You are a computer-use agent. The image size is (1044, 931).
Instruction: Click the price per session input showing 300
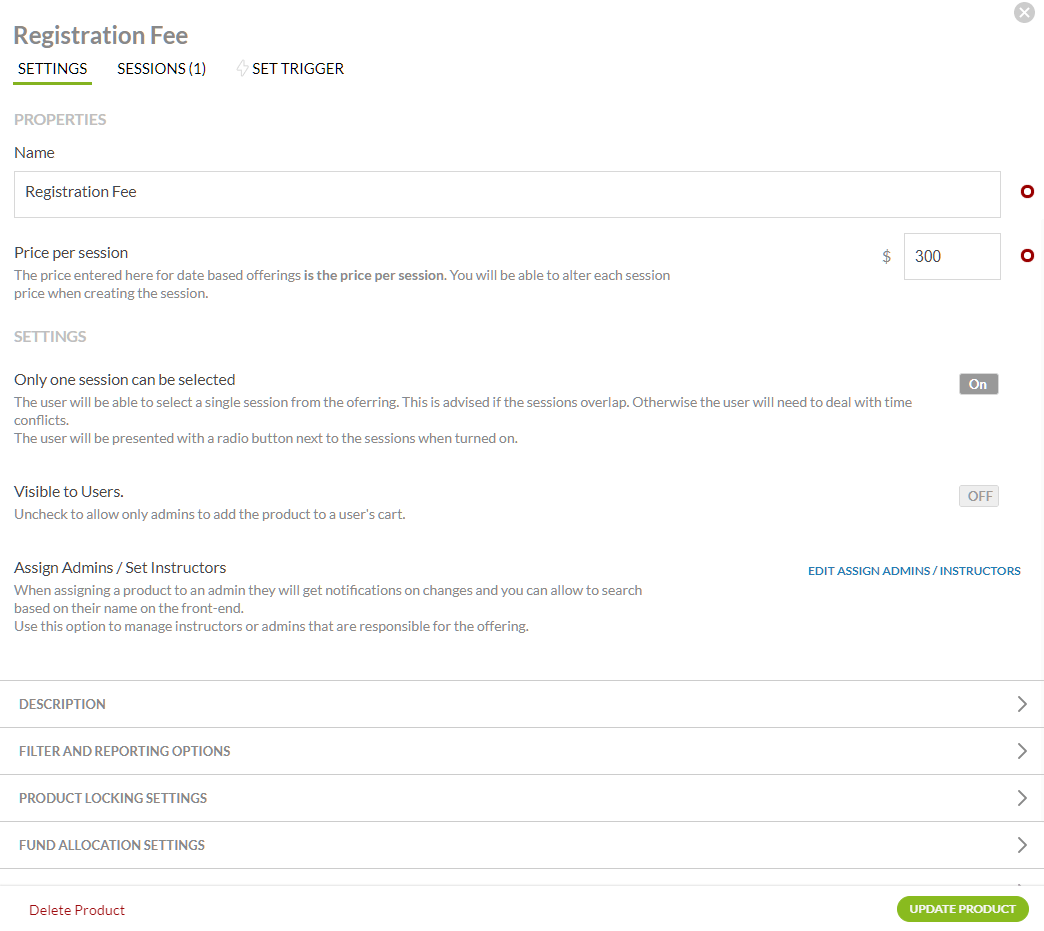click(951, 256)
